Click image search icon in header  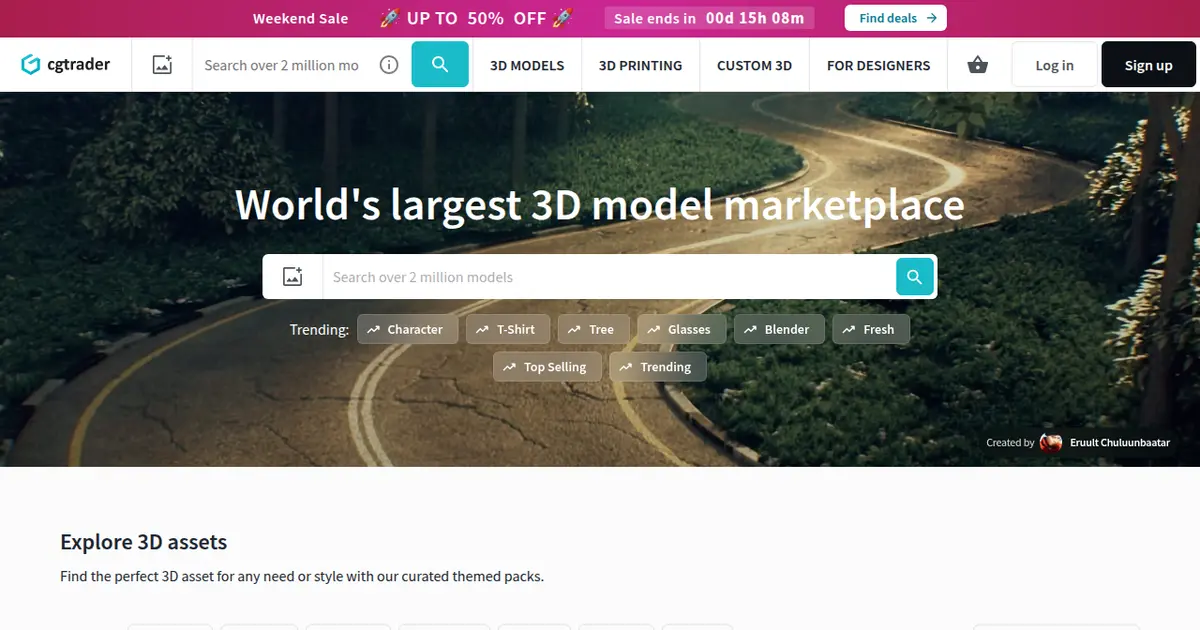(x=162, y=65)
